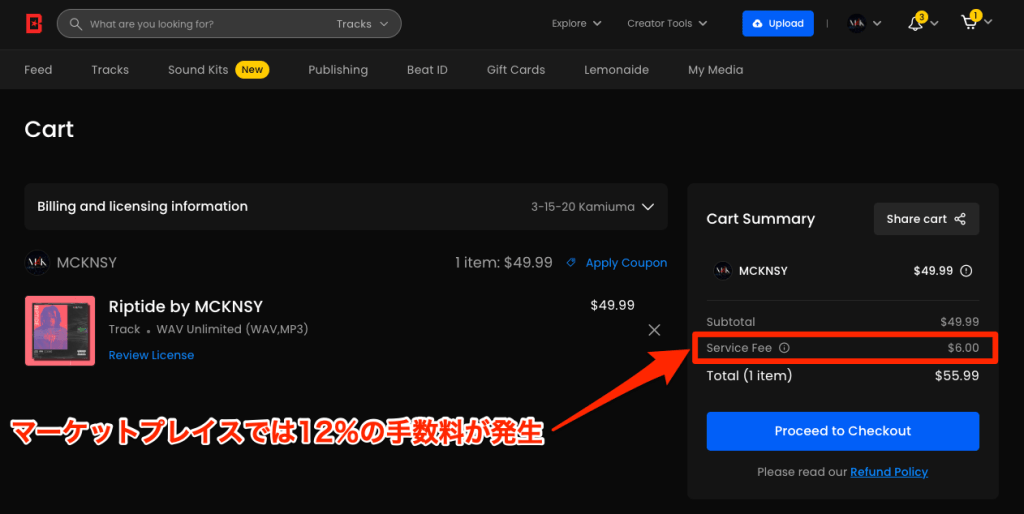
Task: Expand the Explore menu
Action: pos(577,23)
